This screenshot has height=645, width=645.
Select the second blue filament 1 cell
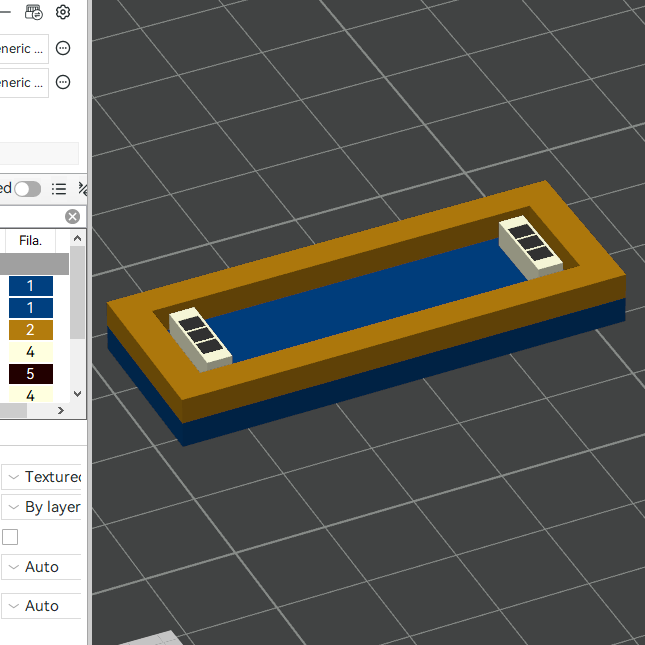[x=31, y=308]
